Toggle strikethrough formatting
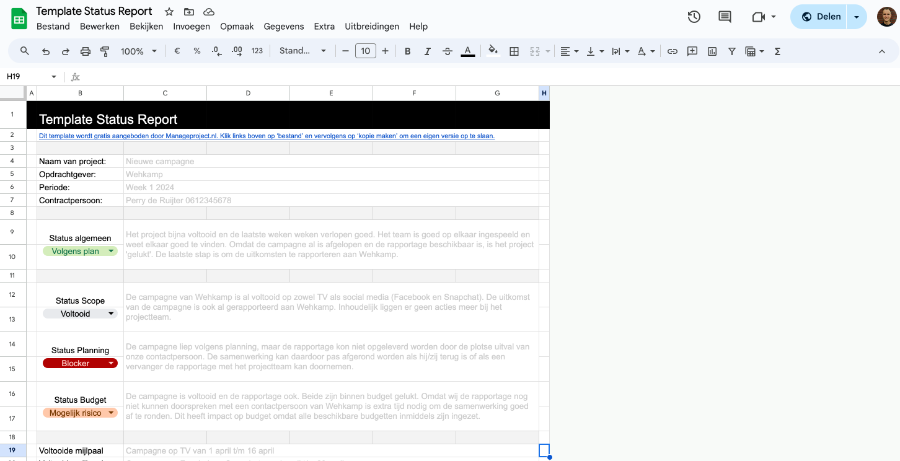The width and height of the screenshot is (900, 461). tap(448, 51)
